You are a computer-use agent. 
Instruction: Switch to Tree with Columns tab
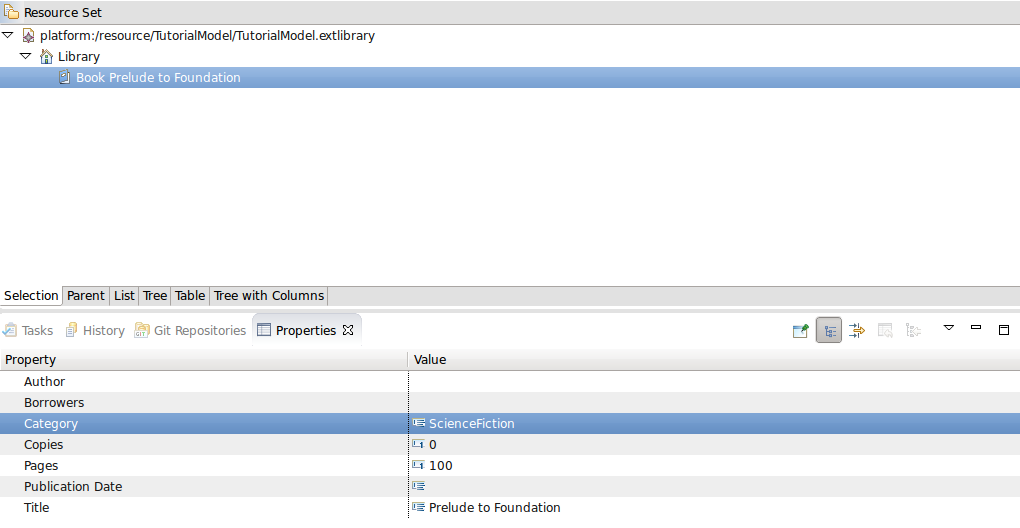pyautogui.click(x=268, y=296)
